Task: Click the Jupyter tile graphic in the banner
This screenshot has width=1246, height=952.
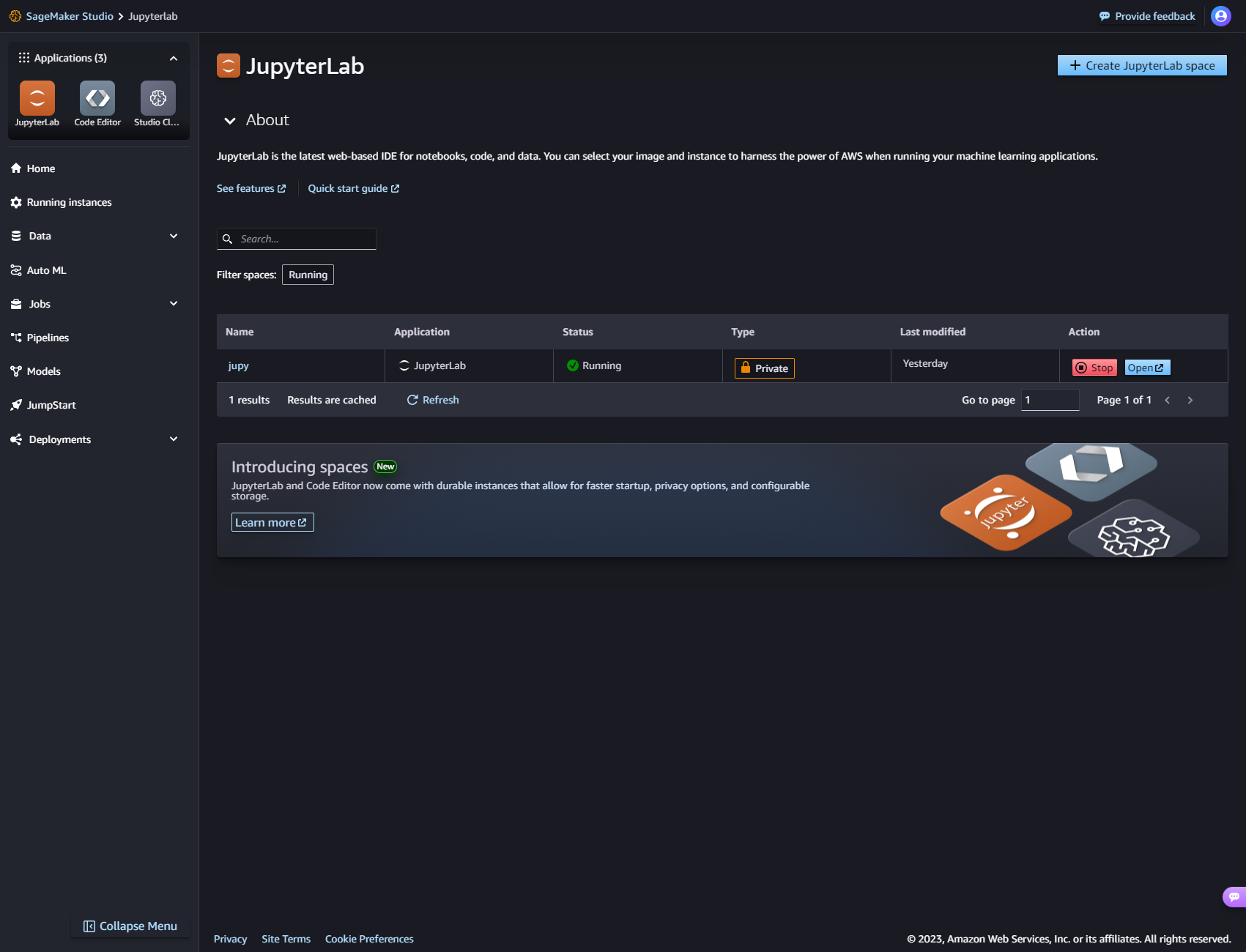Action: click(x=1006, y=512)
